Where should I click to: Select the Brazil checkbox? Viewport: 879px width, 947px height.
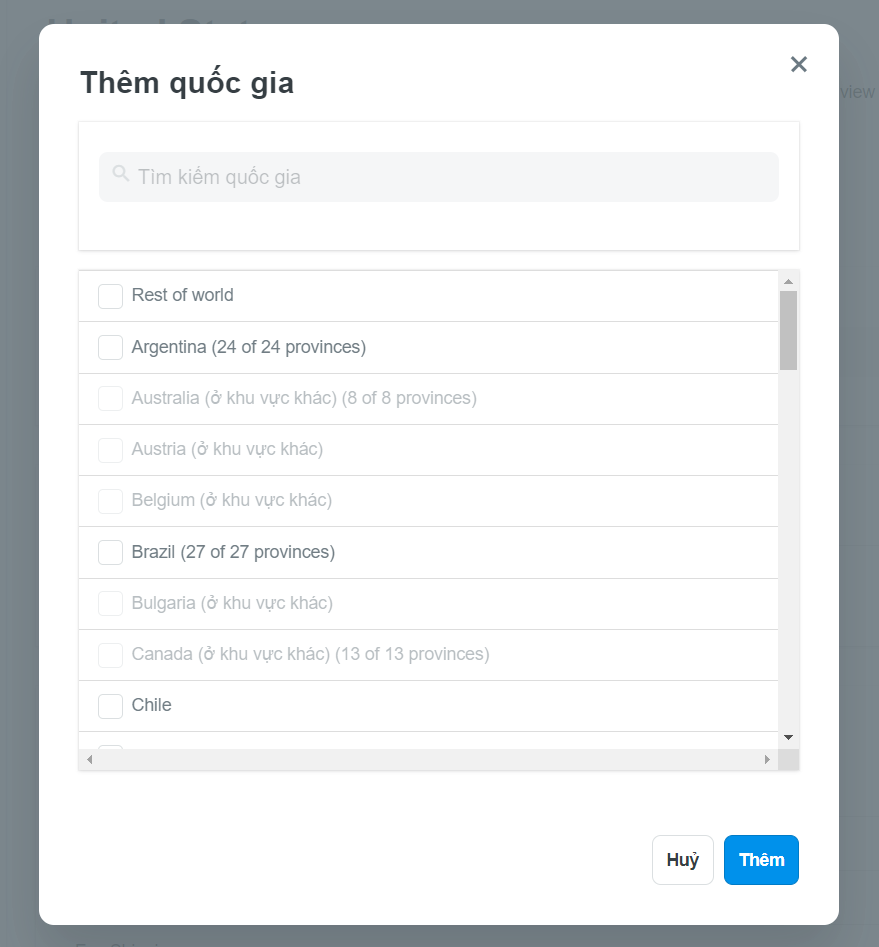coord(111,553)
